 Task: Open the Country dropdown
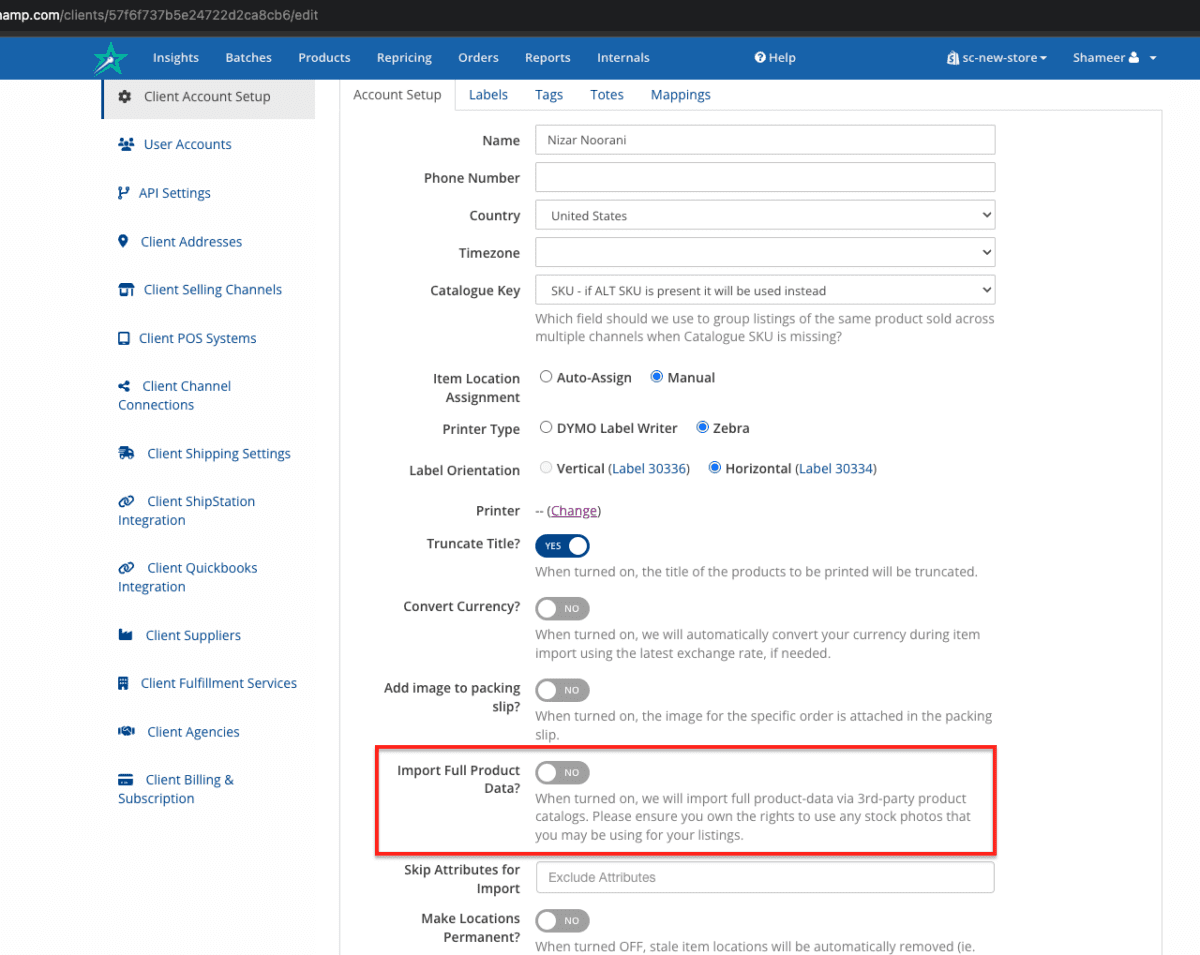click(765, 214)
